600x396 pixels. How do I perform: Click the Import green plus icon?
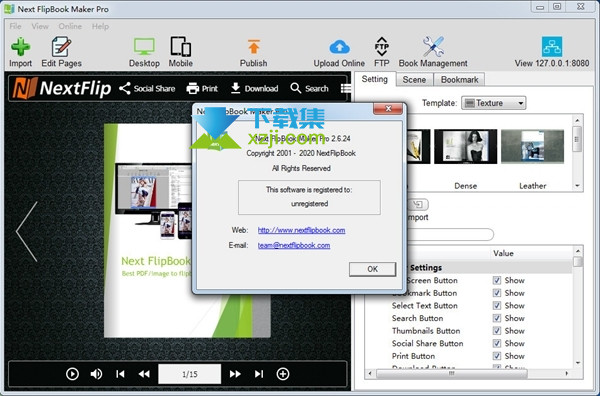(20, 47)
